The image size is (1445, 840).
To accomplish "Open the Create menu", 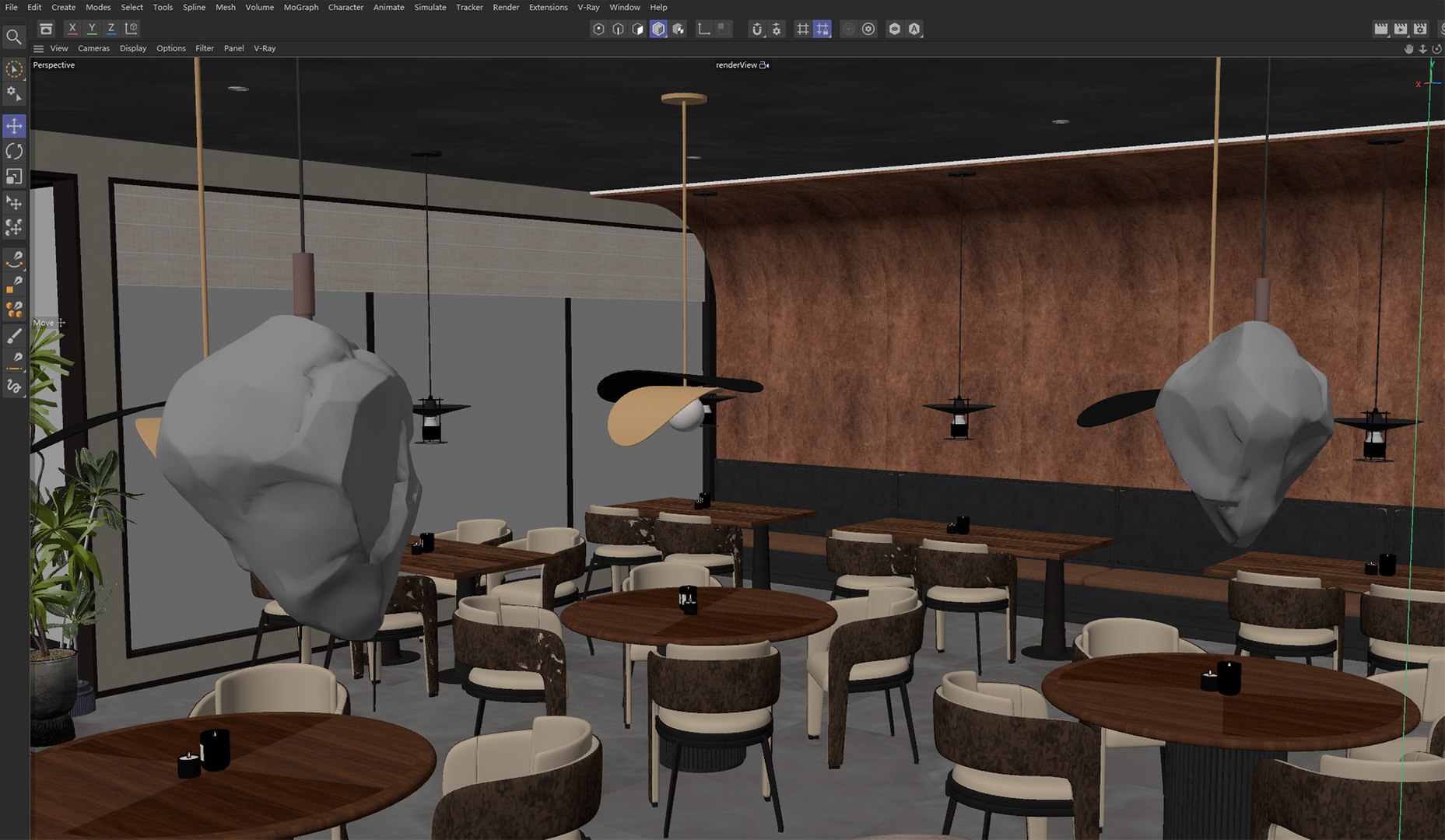I will pyautogui.click(x=64, y=7).
